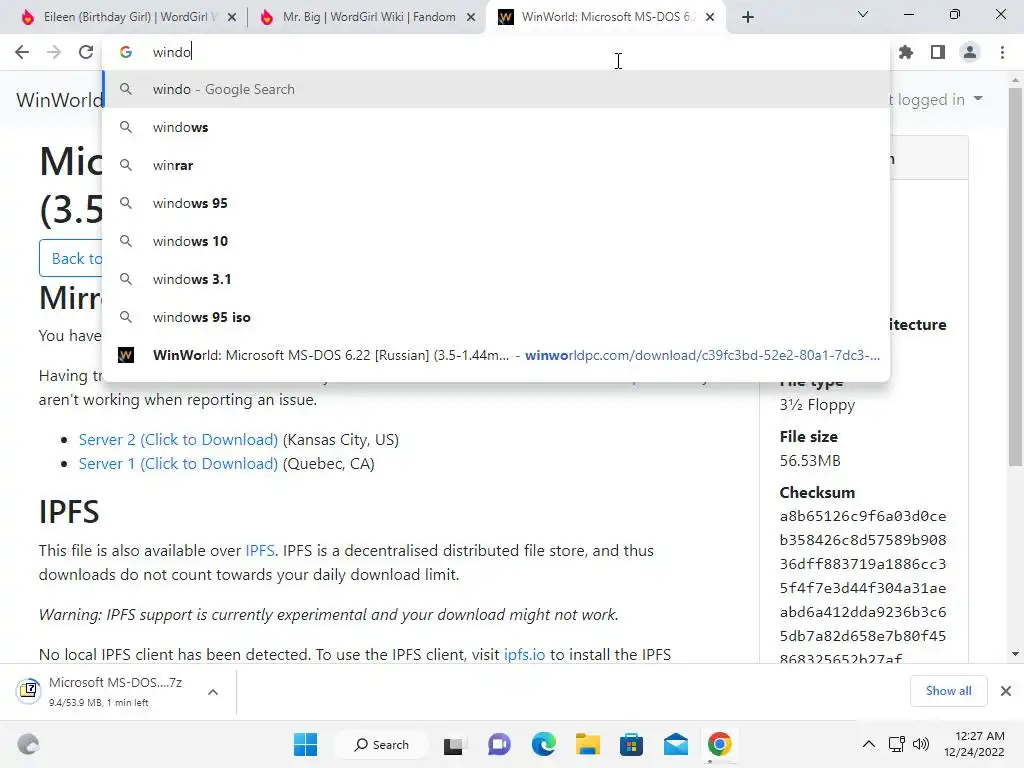The image size is (1024, 768).
Task: Click the 'File size' label in sidebar
Action: pos(808,436)
